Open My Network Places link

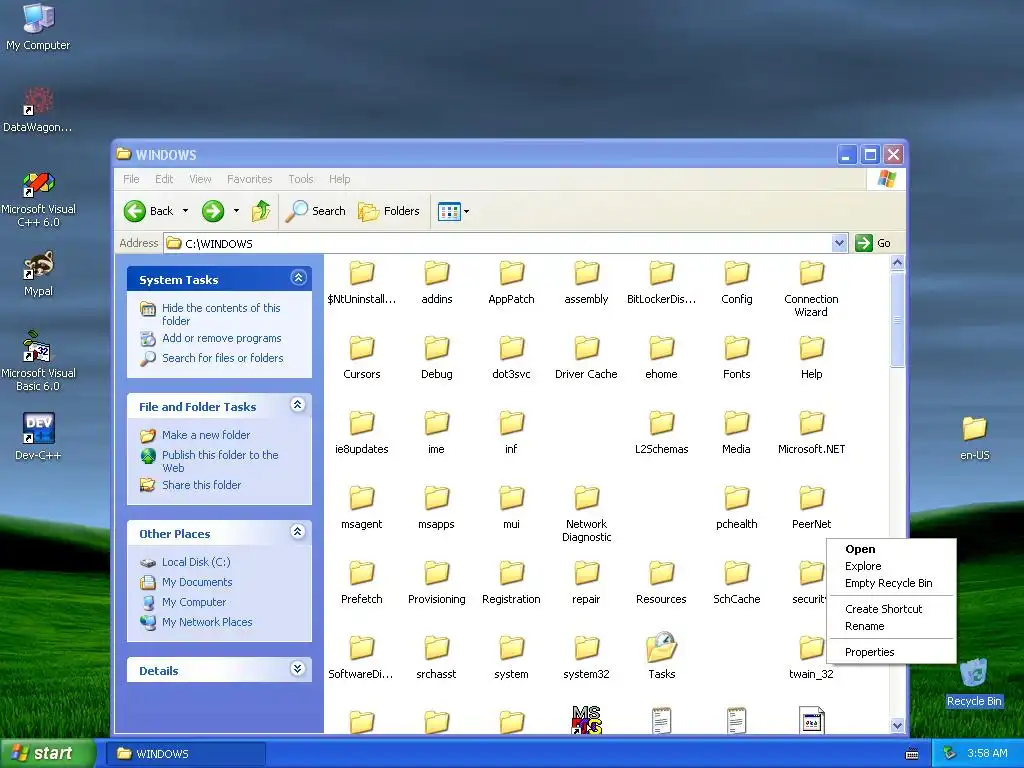(x=207, y=622)
